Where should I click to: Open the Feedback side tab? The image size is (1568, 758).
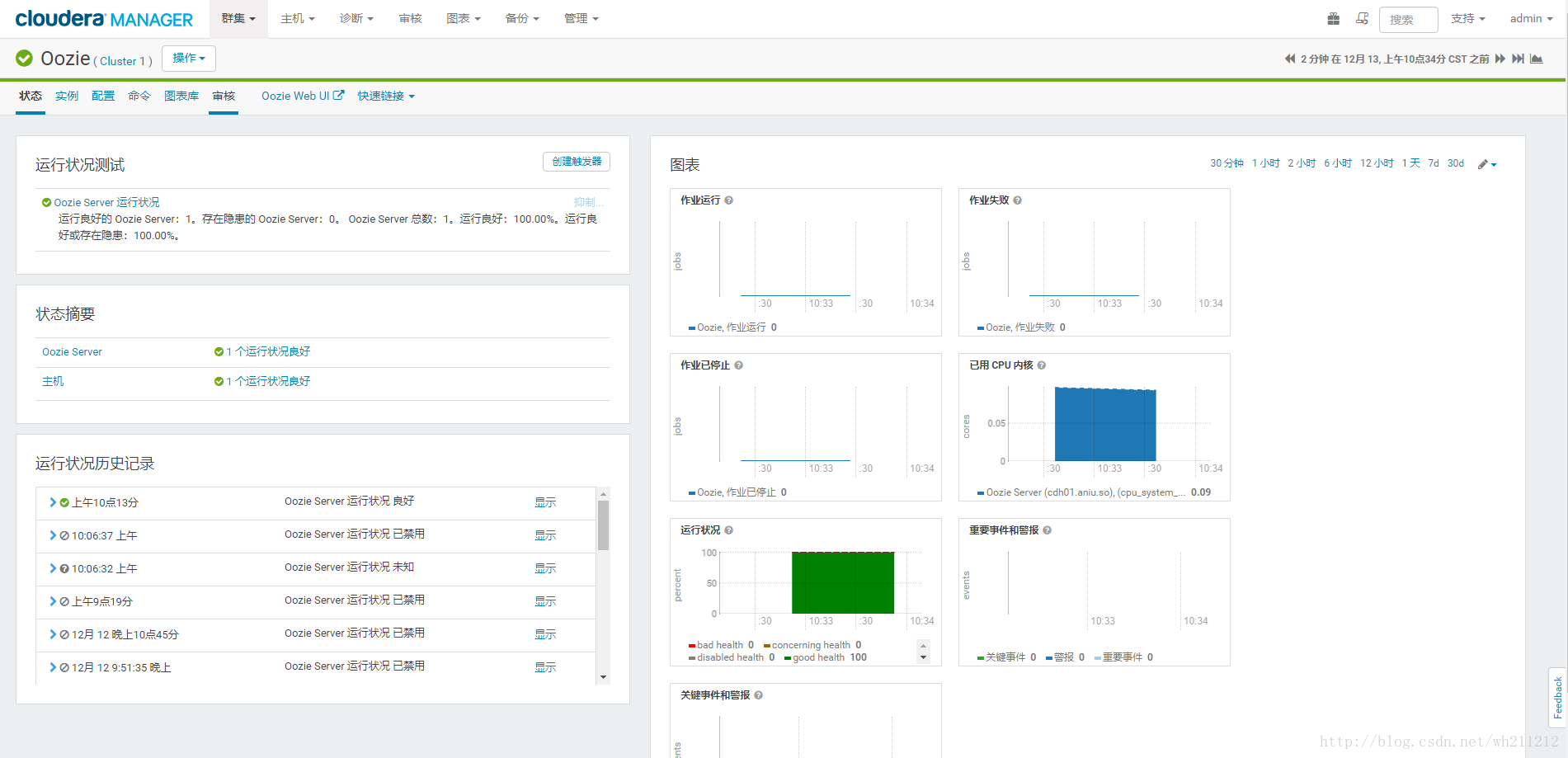pyautogui.click(x=1557, y=698)
